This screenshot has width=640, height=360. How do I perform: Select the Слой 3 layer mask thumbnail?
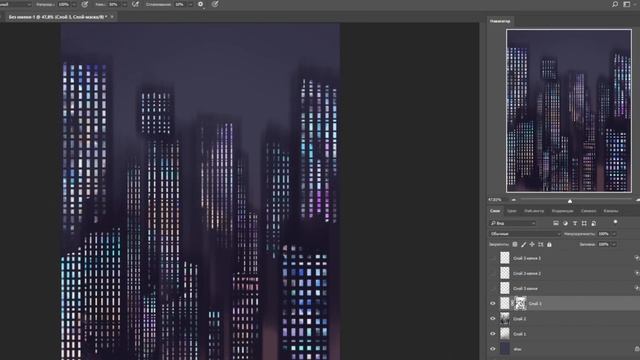520,303
